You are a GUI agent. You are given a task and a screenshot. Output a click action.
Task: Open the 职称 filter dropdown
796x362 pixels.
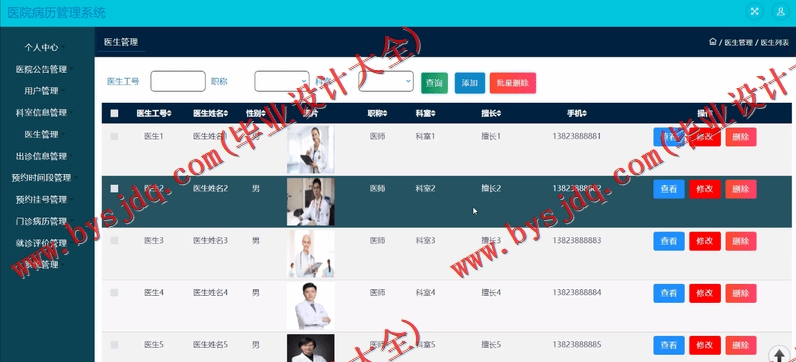click(282, 81)
